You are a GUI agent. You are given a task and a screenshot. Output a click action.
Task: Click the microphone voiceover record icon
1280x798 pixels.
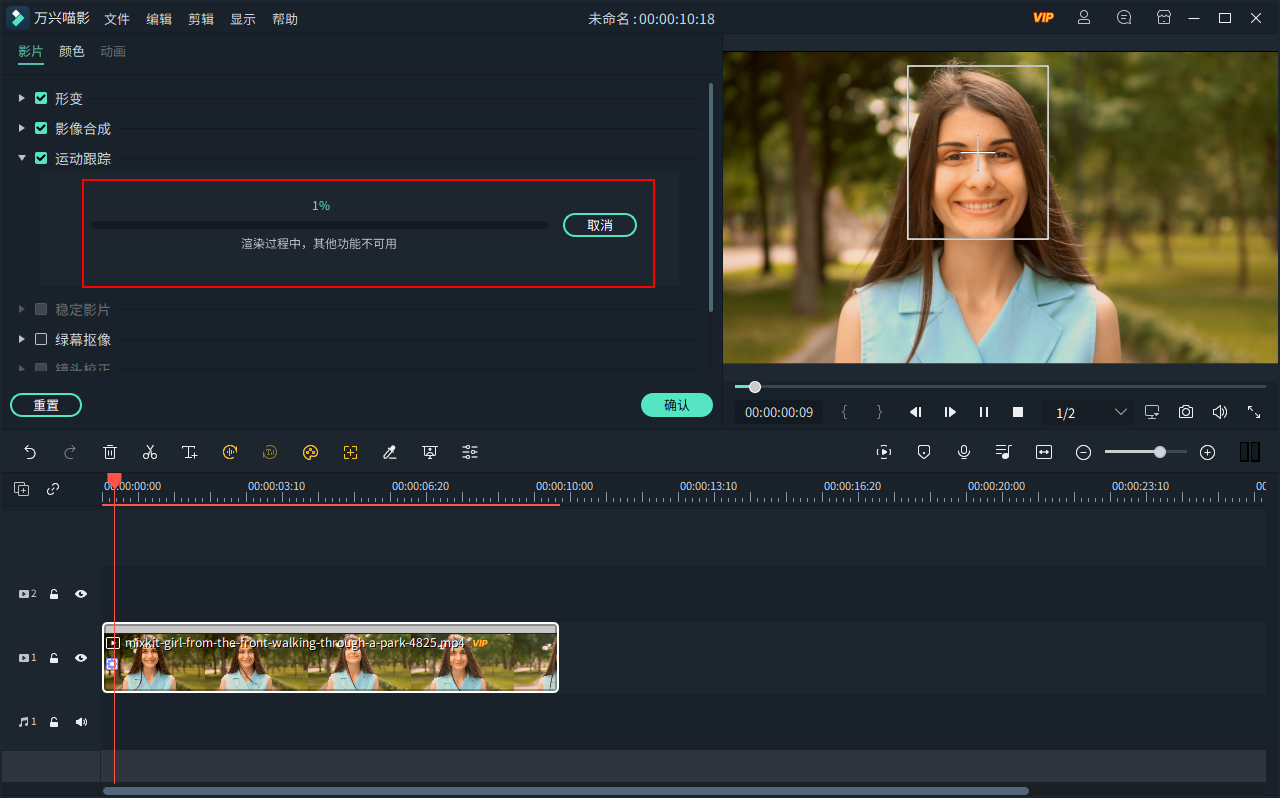964,452
